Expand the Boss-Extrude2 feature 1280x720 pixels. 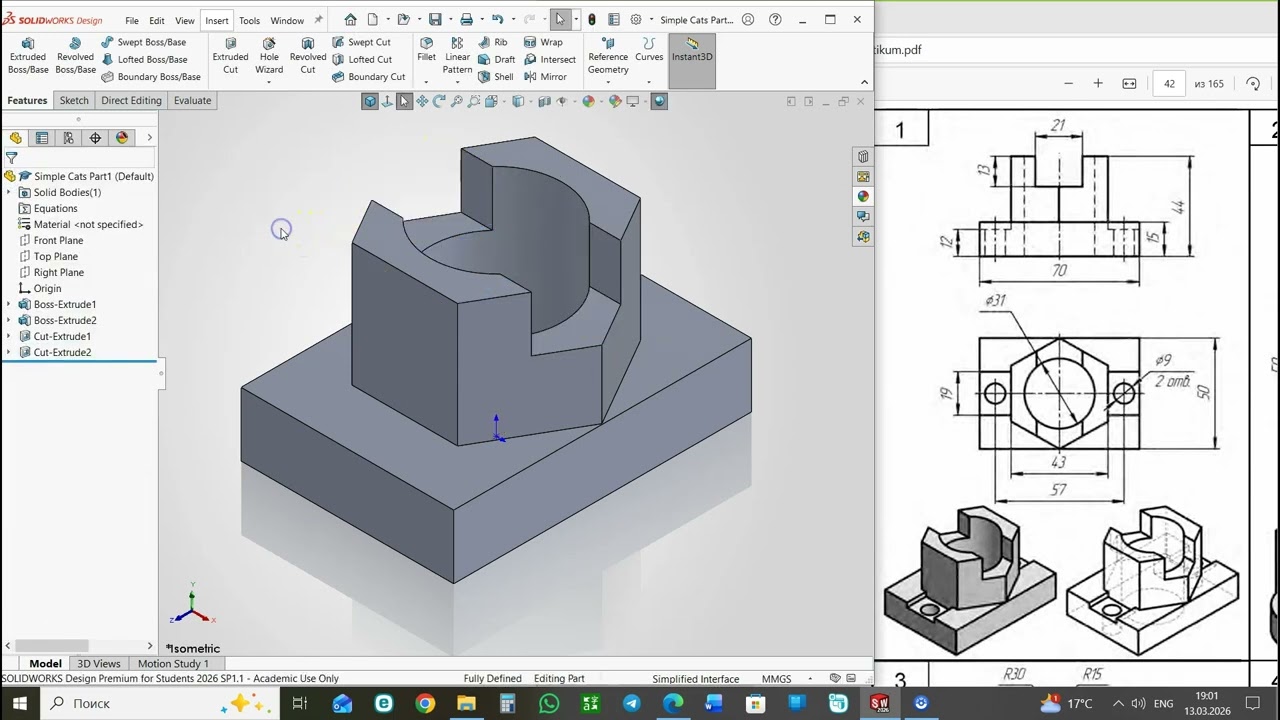pyautogui.click(x=9, y=320)
